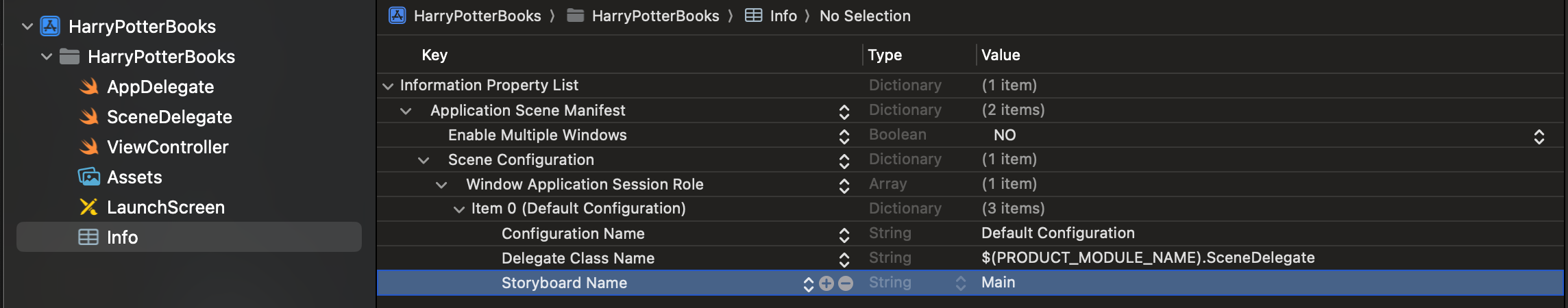Click the Array type of Window Application Session Role

tap(887, 183)
